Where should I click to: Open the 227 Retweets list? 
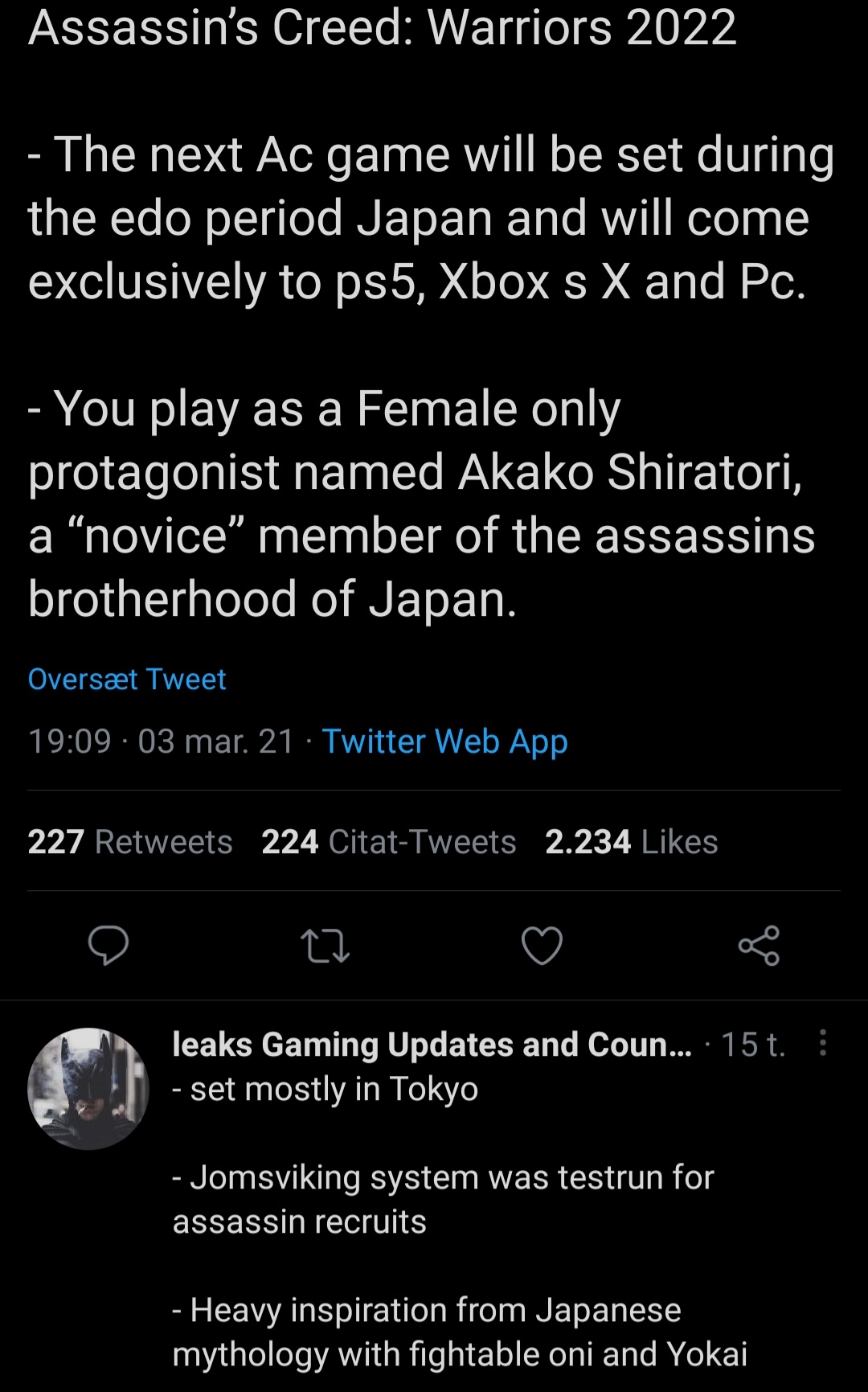[129, 842]
